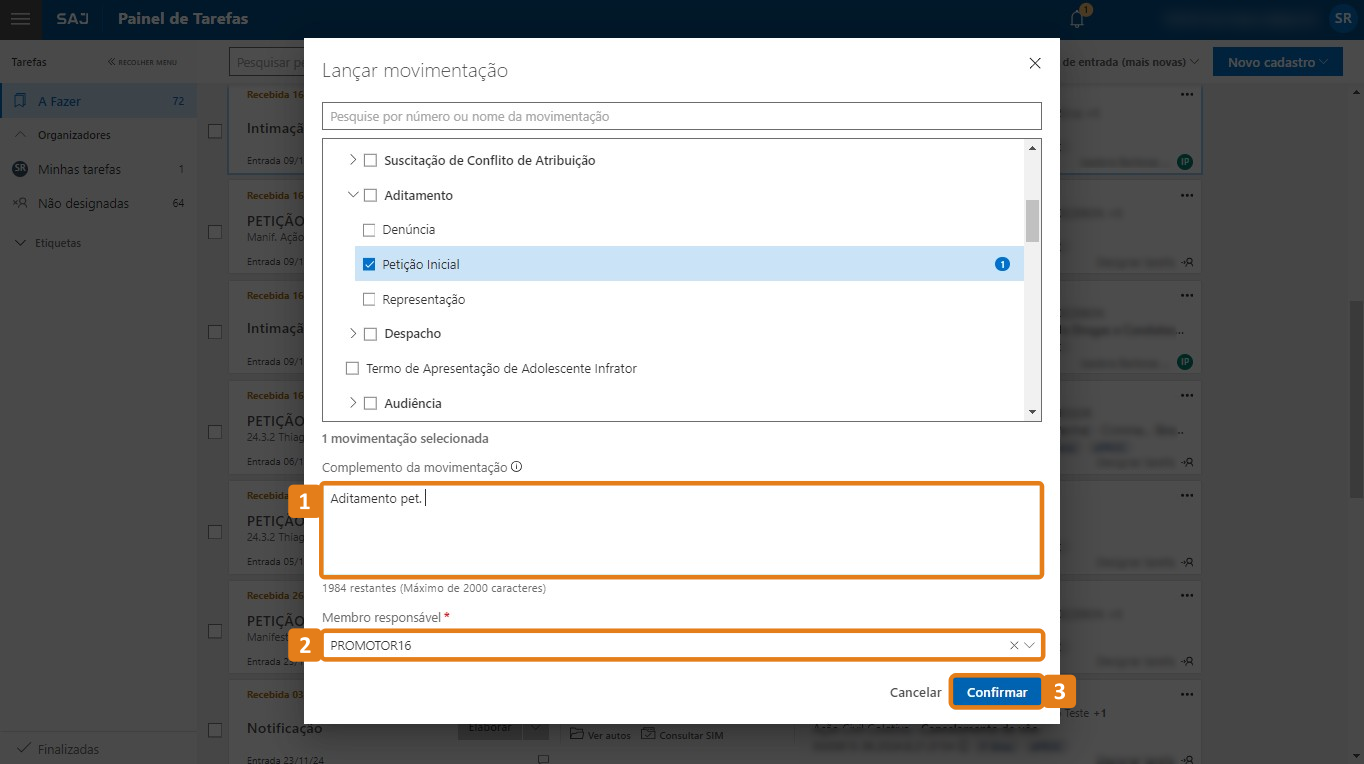Click the Consultar SIM icon
The height and width of the screenshot is (764, 1364).
(x=648, y=735)
